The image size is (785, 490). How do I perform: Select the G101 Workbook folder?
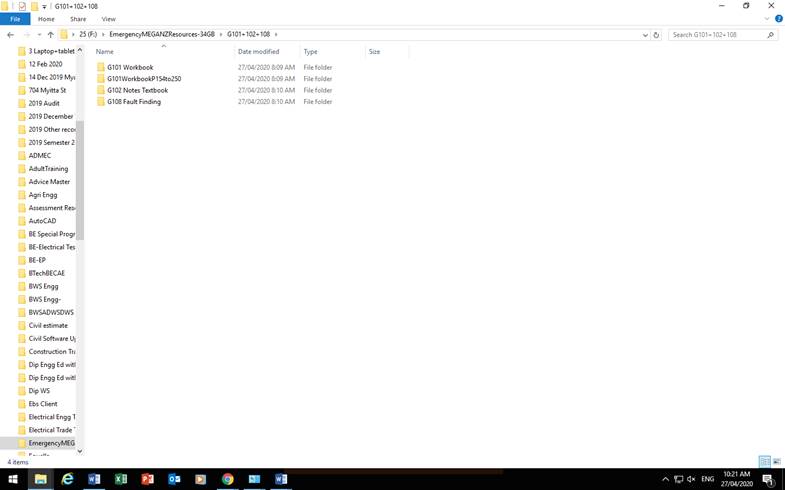point(130,67)
